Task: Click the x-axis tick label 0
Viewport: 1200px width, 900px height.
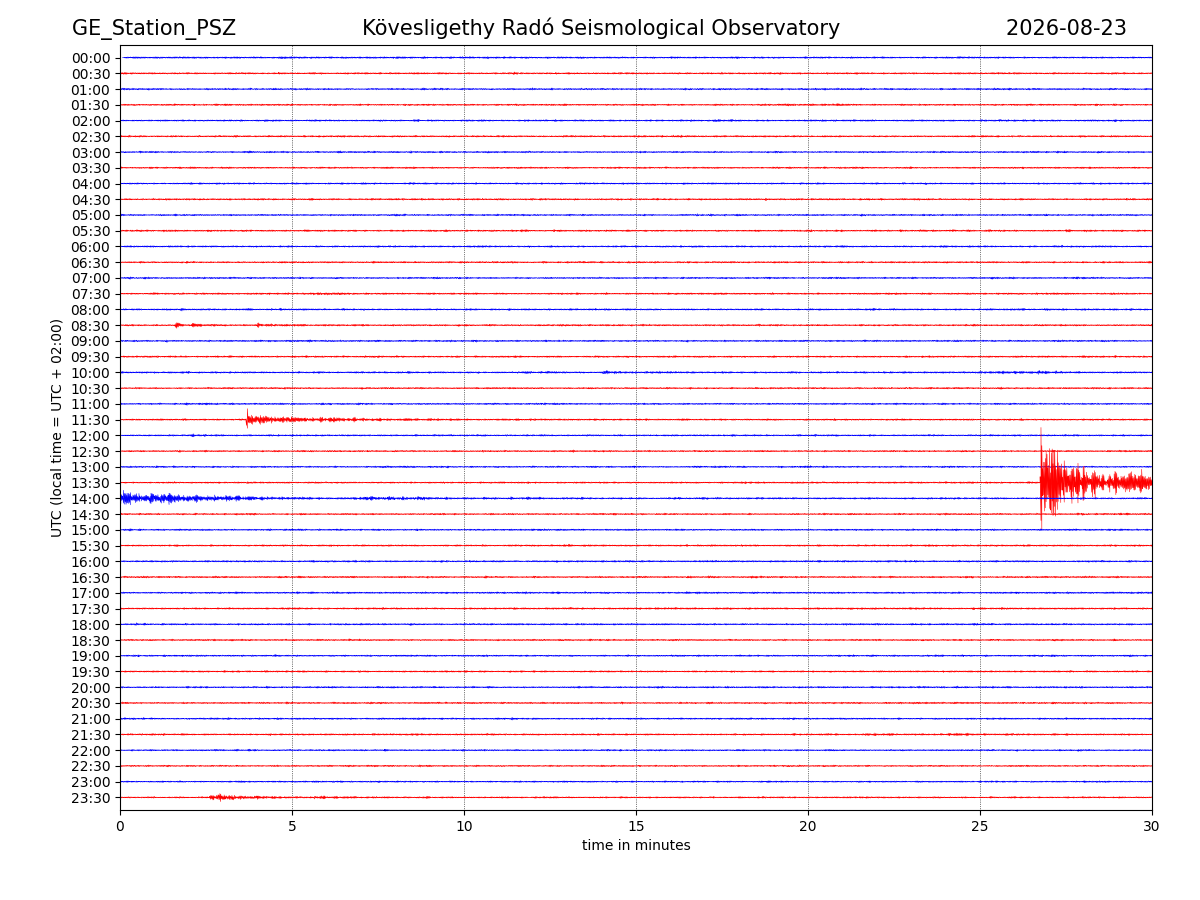Action: coord(120,826)
